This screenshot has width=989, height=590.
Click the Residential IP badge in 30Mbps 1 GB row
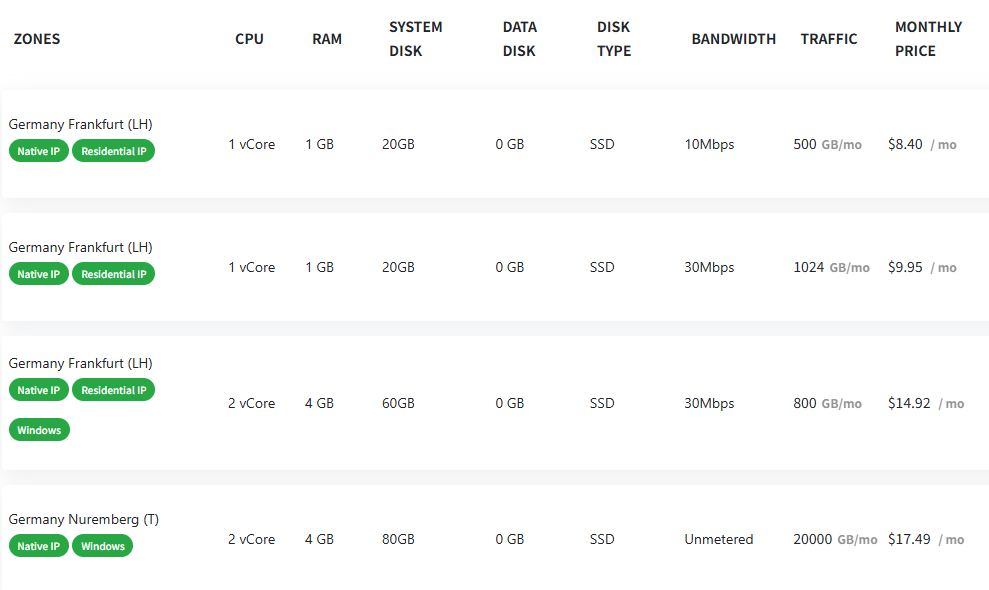114,274
